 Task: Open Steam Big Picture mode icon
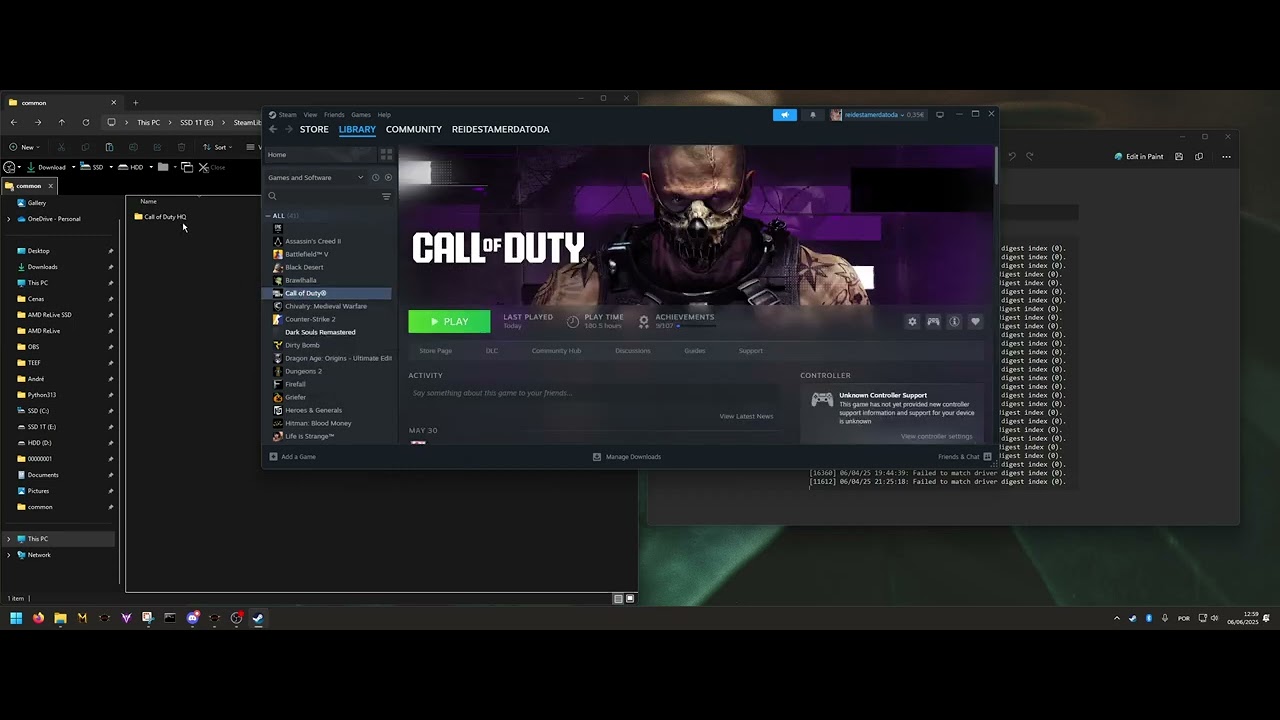pos(939,114)
